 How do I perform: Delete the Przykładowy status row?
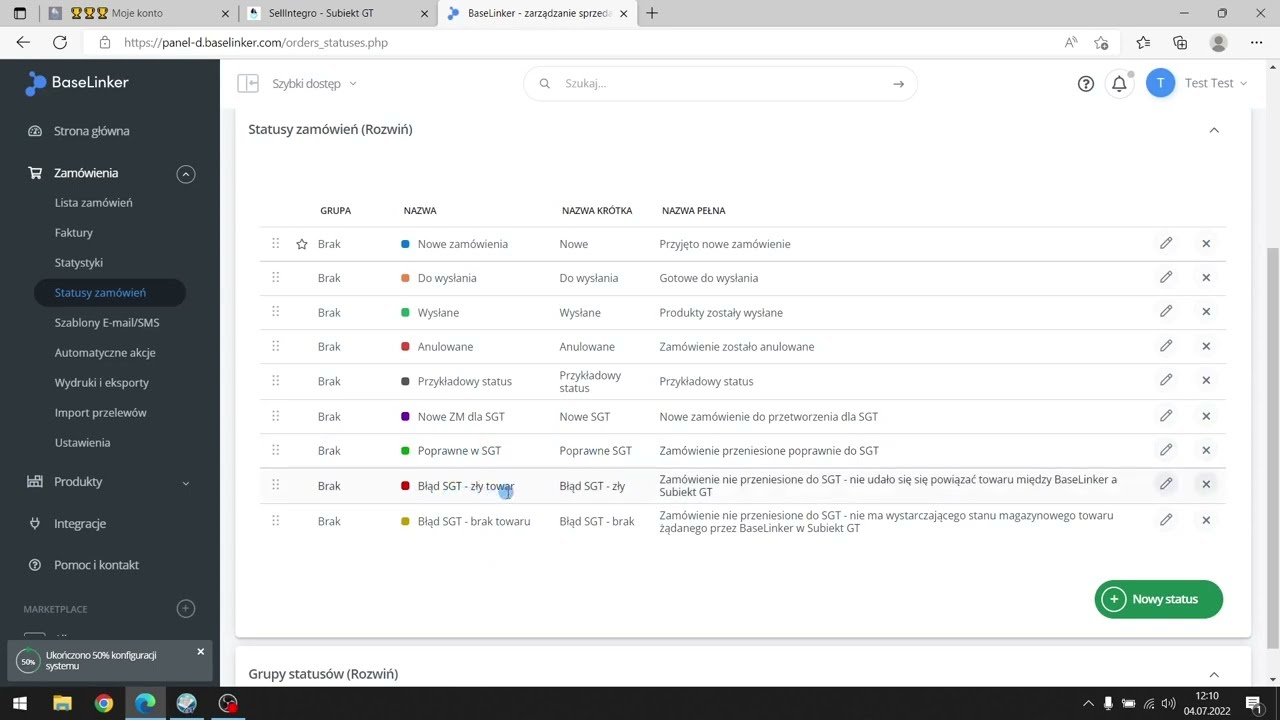pyautogui.click(x=1206, y=380)
